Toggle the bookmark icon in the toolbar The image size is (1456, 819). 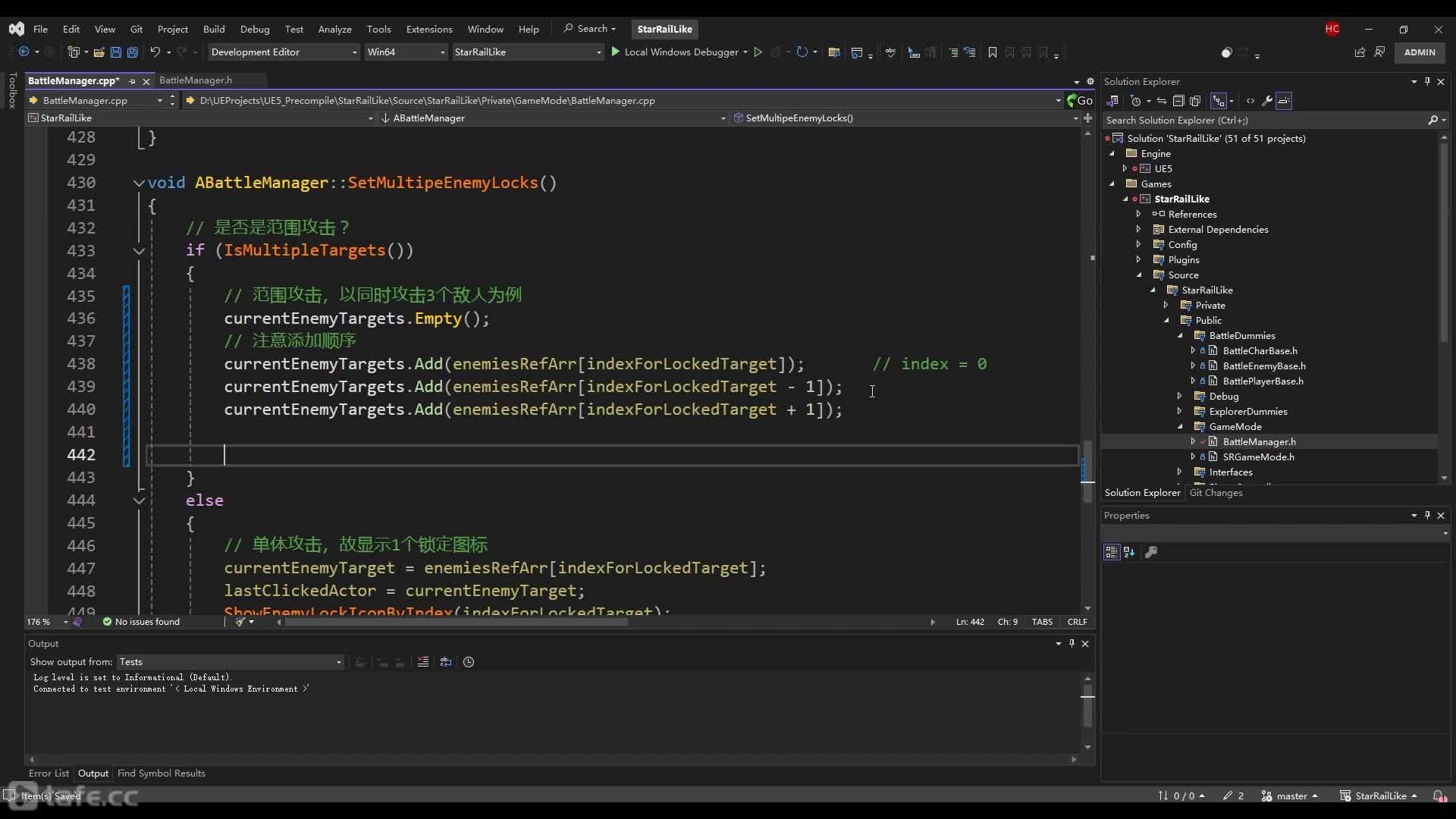(992, 52)
